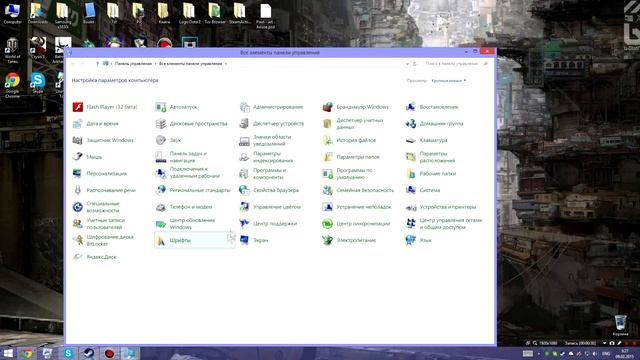Image resolution: width=640 pixels, height=360 pixels.
Task: Open Значки области уведомлений item
Action: pos(265,140)
